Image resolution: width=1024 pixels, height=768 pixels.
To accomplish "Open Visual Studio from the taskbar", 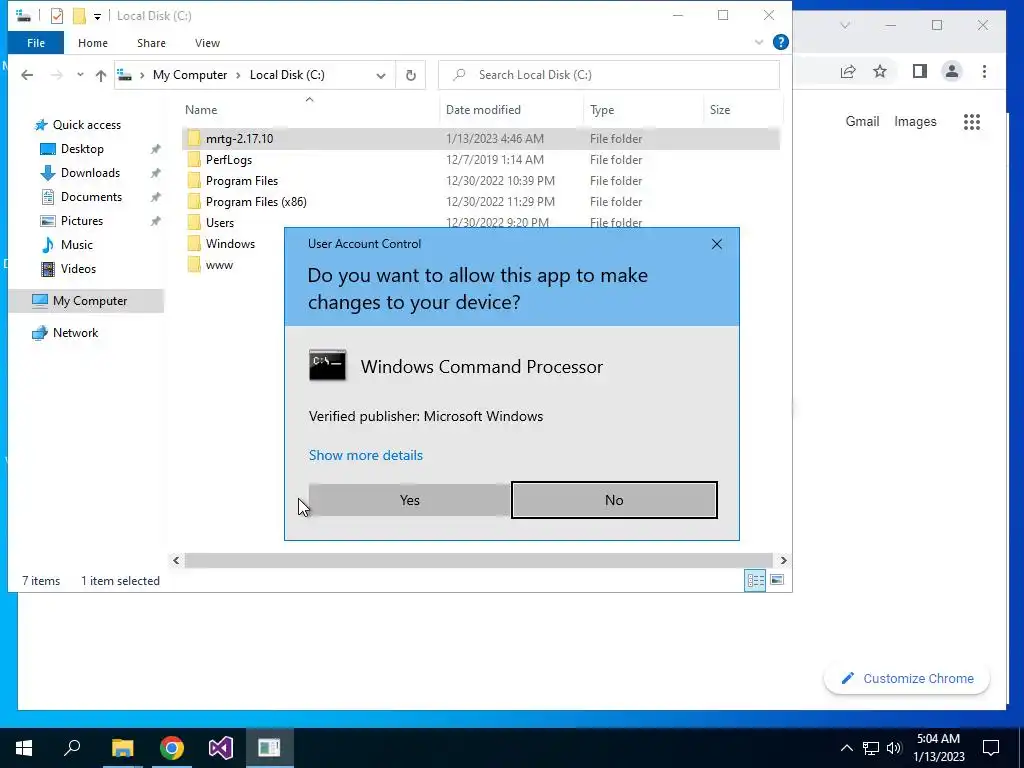I will coord(221,748).
